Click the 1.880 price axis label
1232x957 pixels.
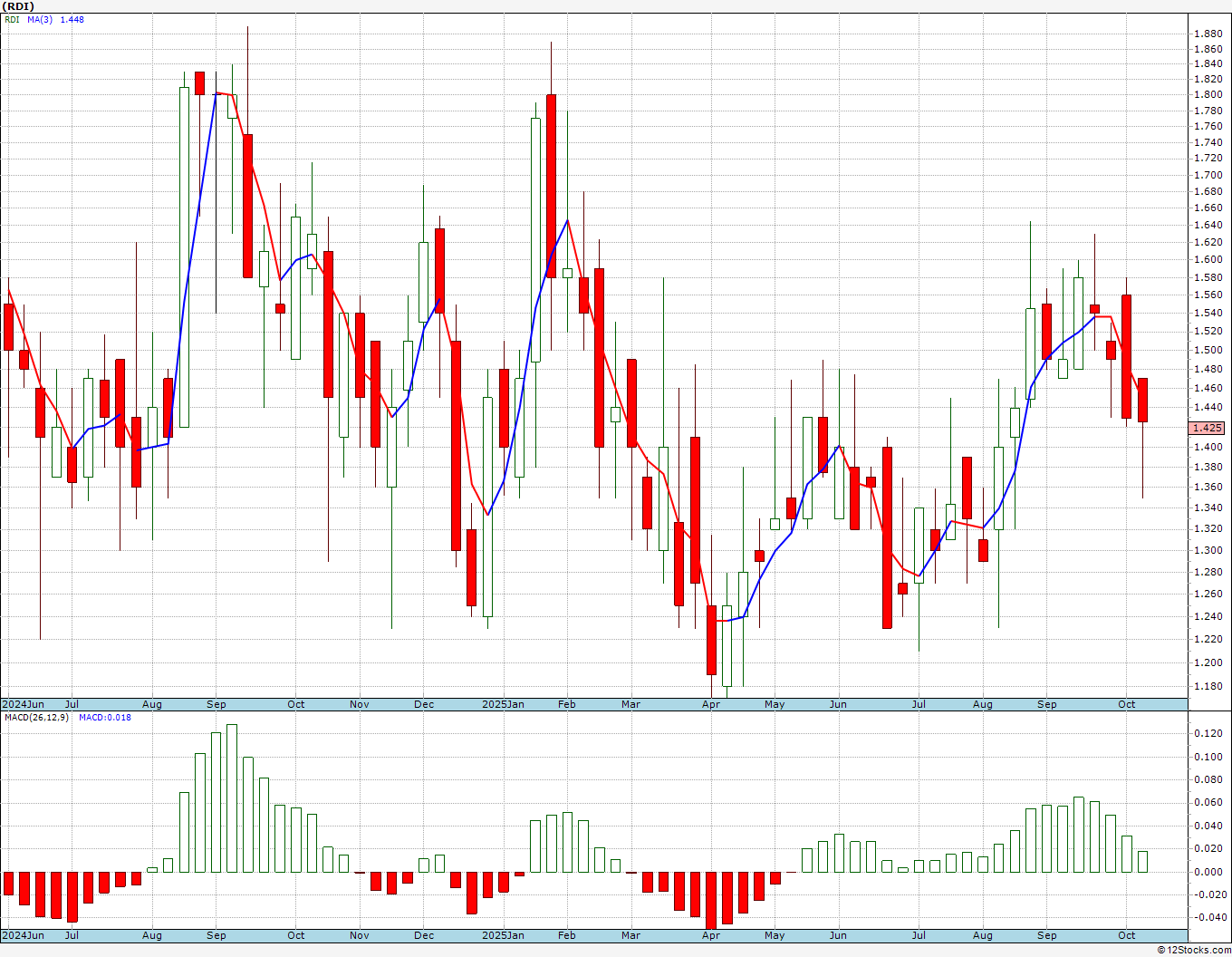(1208, 34)
